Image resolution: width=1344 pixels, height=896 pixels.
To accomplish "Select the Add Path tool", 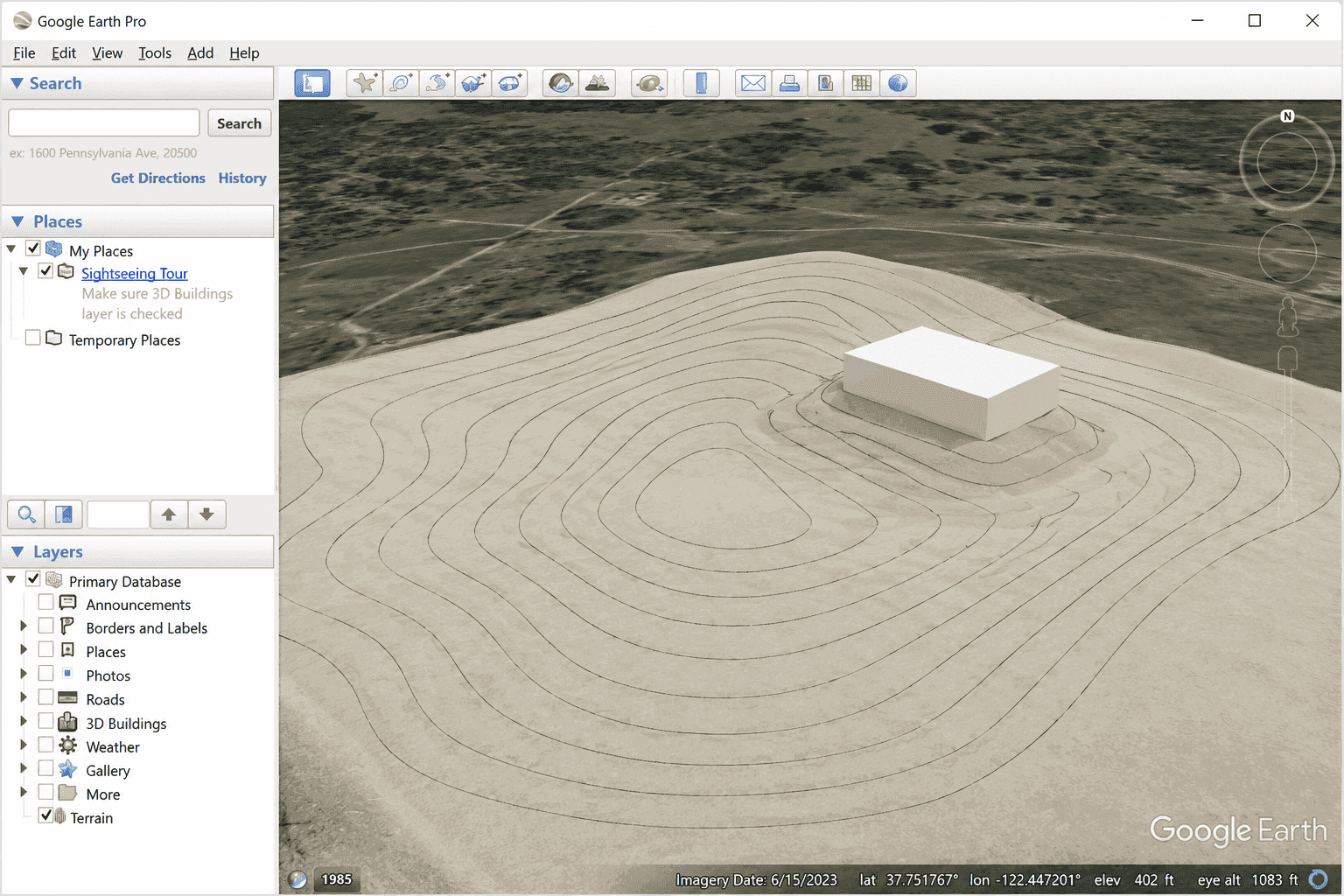I will click(437, 83).
